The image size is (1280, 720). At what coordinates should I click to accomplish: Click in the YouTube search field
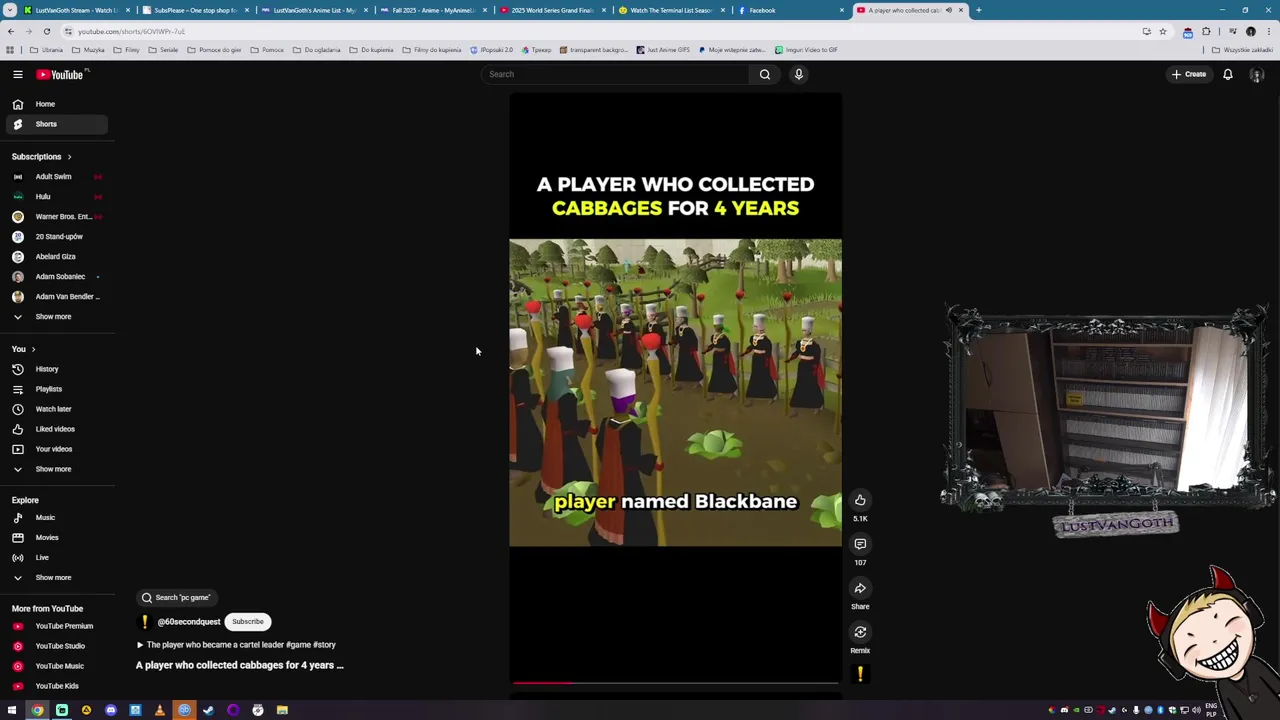615,74
